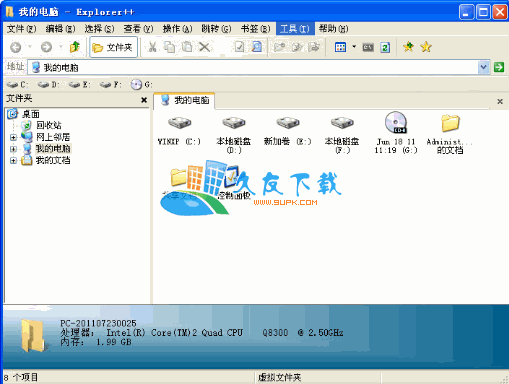Select the CD drive (G:) disc icon
The image size is (509, 384).
[396, 122]
